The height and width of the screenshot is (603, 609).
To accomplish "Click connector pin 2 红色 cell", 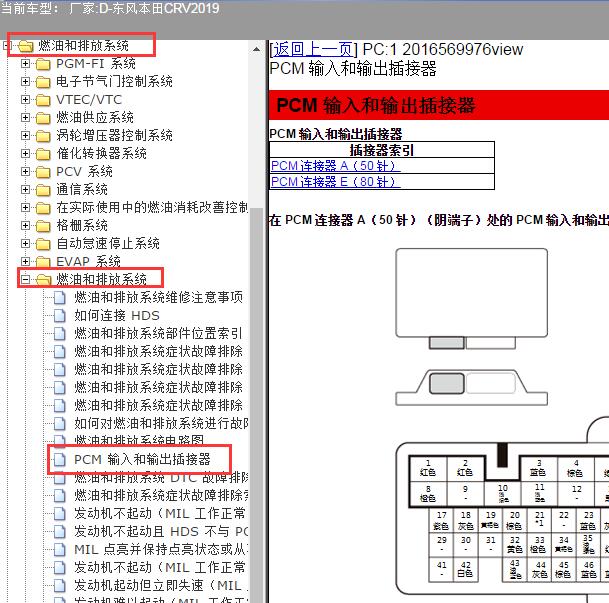I will [x=465, y=468].
